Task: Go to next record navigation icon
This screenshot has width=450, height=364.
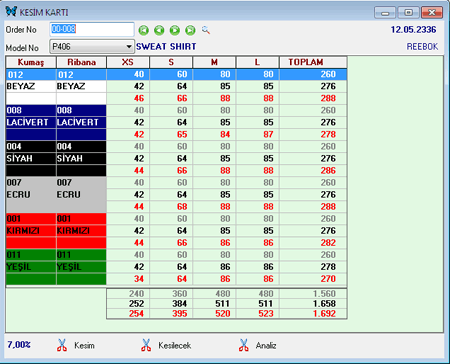Action: 175,30
